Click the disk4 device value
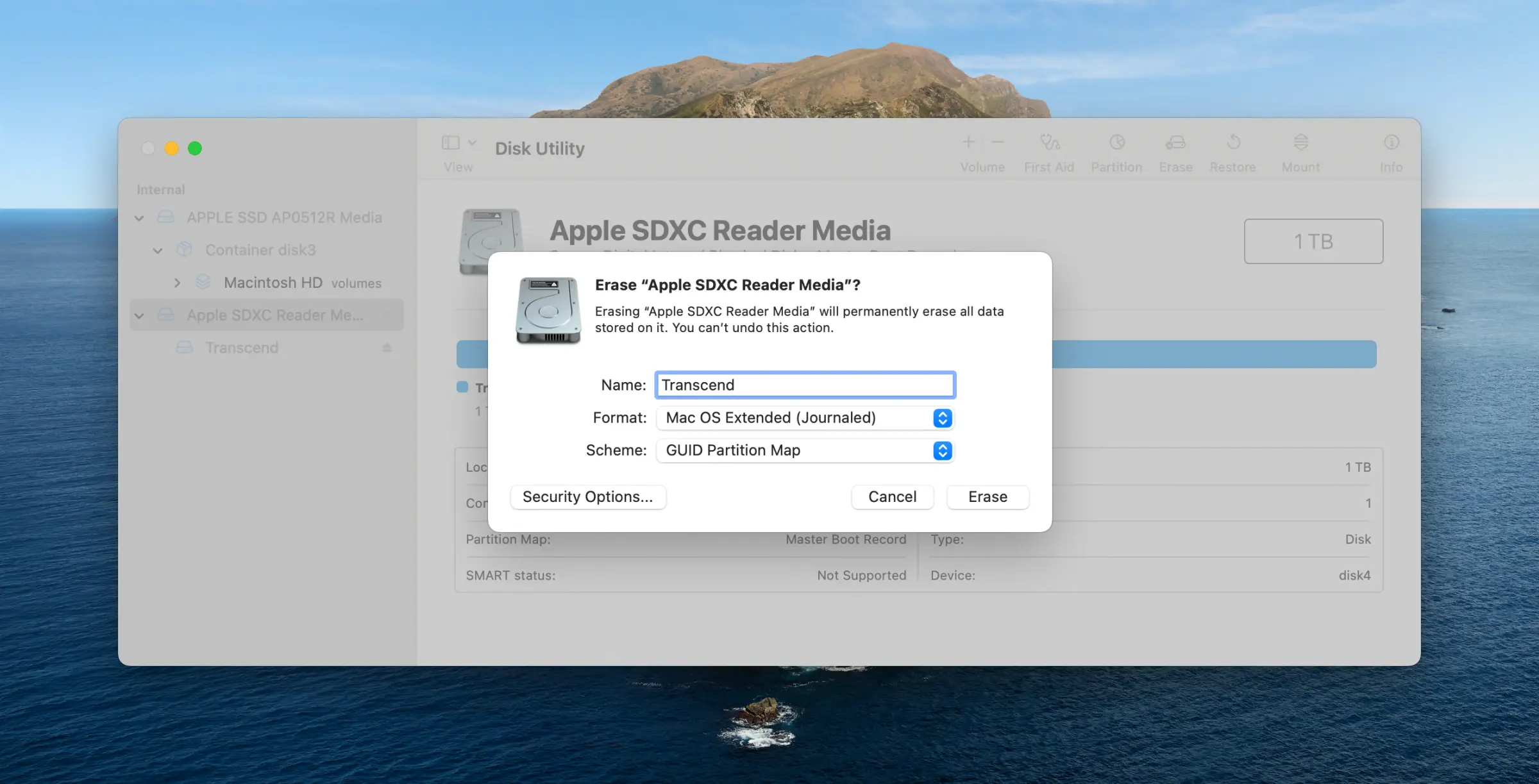1539x784 pixels. (x=1354, y=575)
